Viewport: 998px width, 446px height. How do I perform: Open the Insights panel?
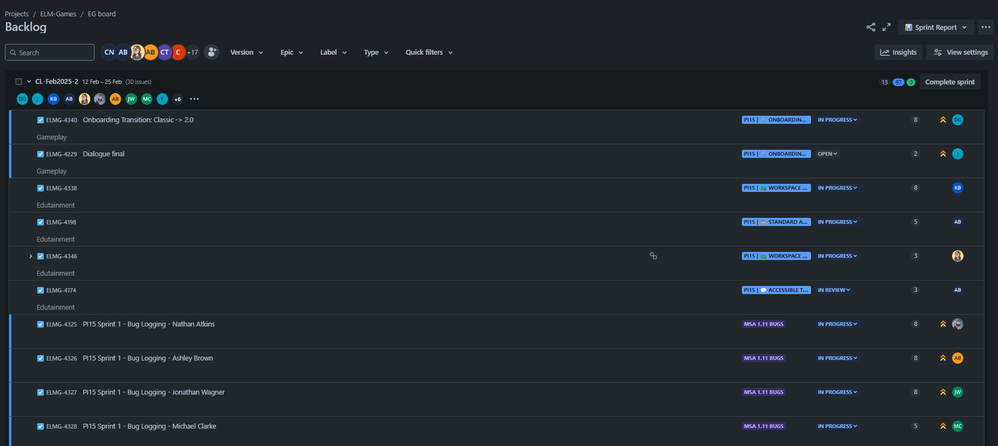pyautogui.click(x=898, y=52)
